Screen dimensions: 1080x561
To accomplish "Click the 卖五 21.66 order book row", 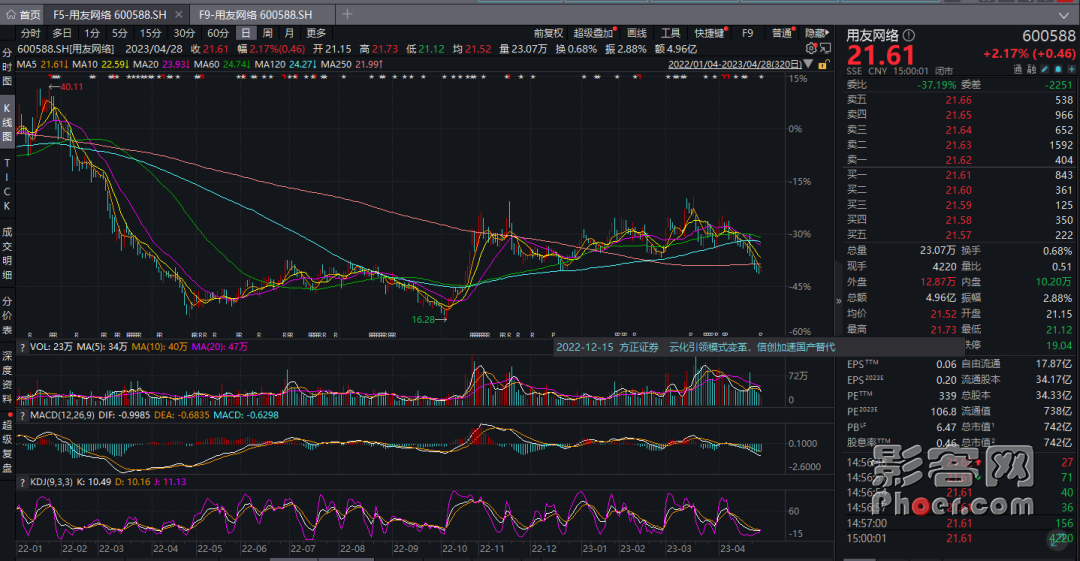I will [x=959, y=100].
